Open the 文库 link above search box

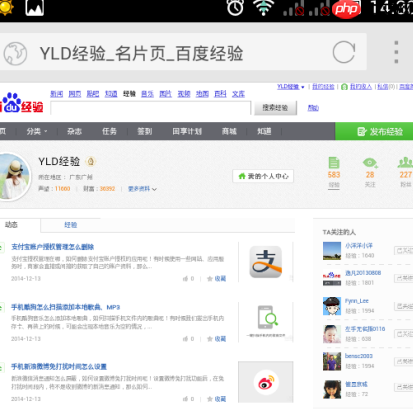238,94
